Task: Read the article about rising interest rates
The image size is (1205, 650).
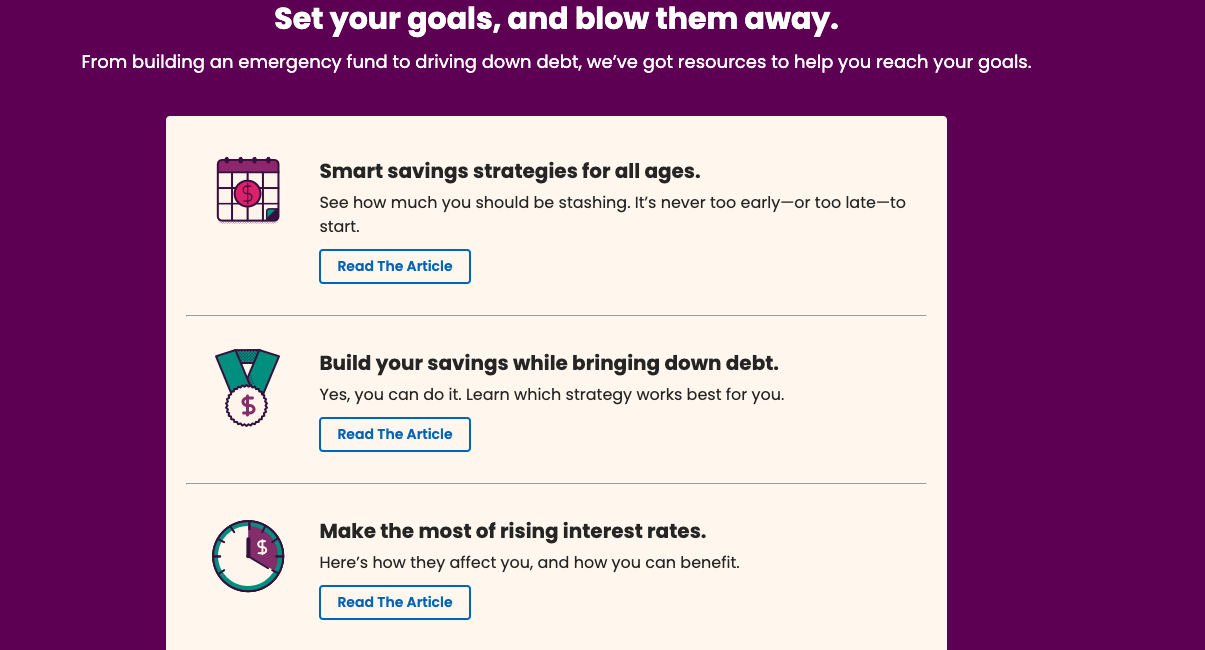Action: click(395, 603)
